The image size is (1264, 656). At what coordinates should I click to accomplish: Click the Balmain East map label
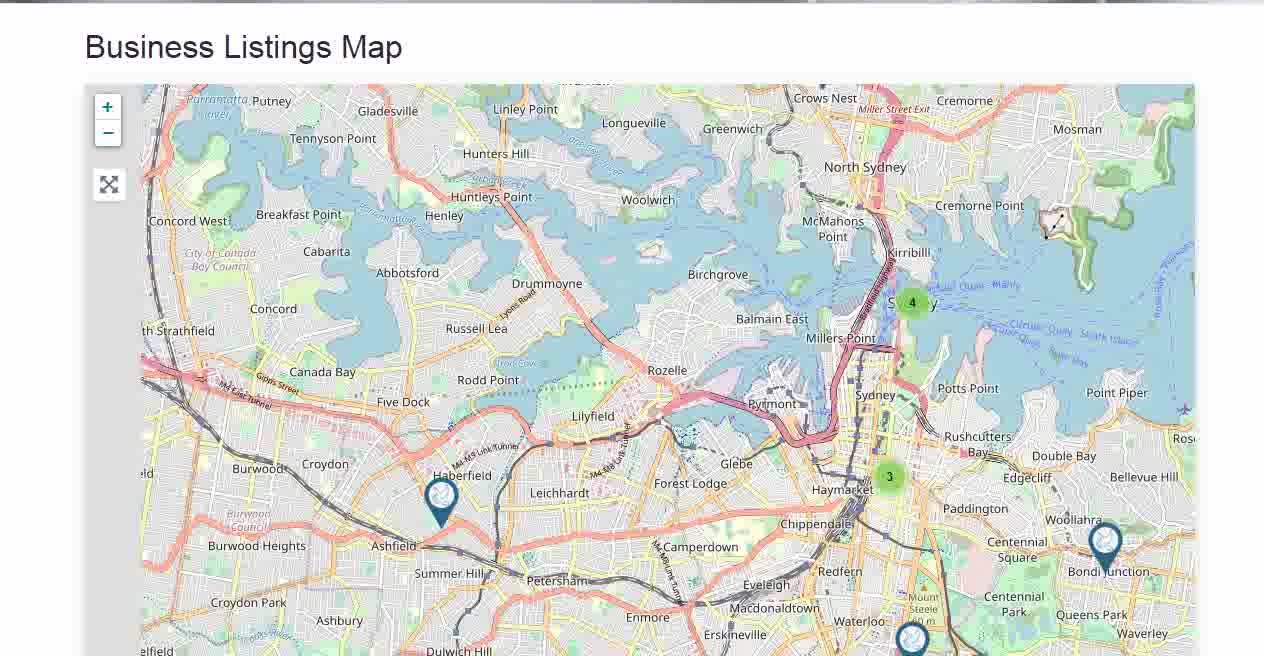(x=772, y=319)
